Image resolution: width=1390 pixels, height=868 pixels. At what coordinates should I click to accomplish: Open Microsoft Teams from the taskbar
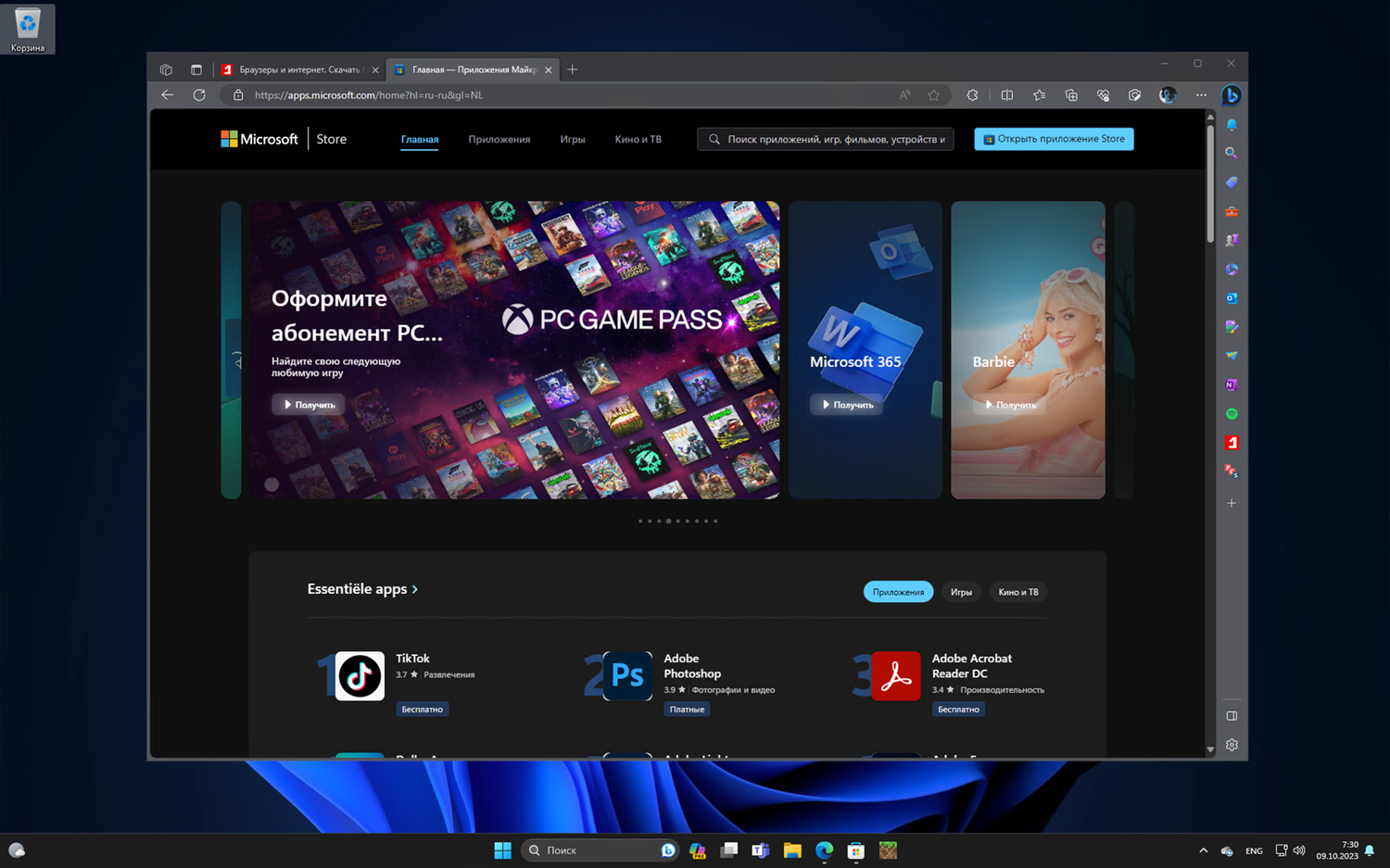pos(761,850)
